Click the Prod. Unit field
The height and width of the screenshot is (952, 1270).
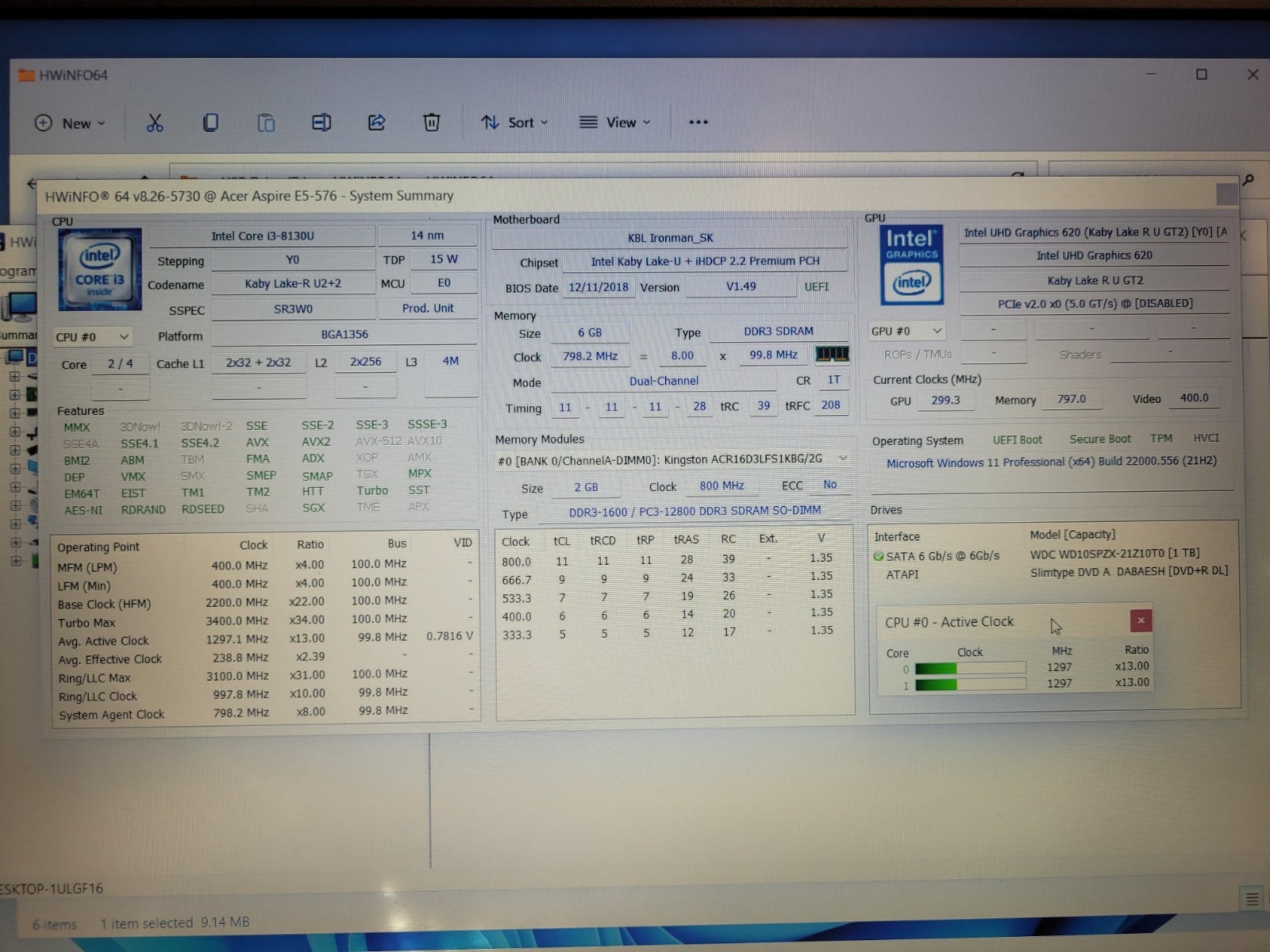428,308
